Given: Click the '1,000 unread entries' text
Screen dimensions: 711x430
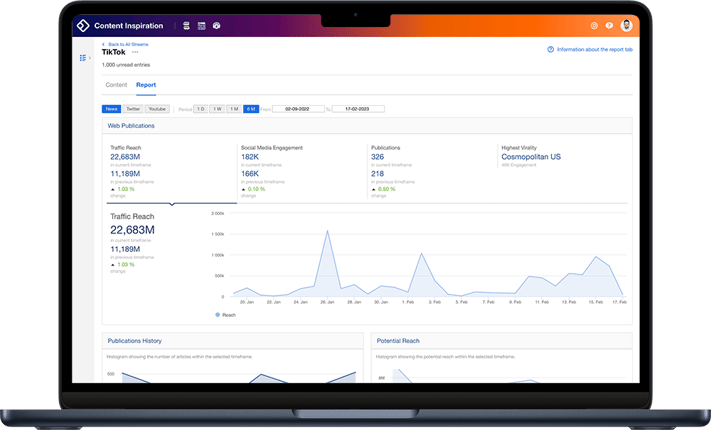Looking at the screenshot, I should tap(126, 65).
